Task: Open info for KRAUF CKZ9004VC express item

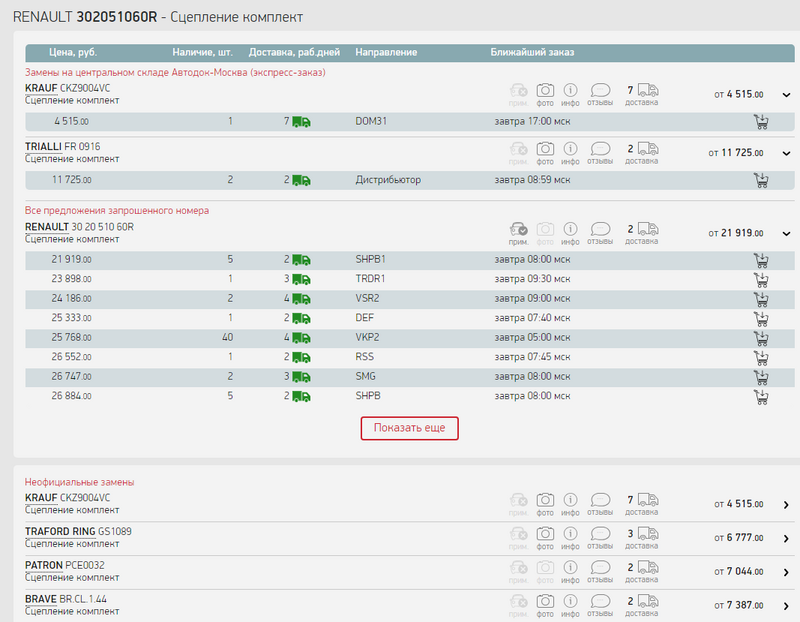Action: [x=570, y=94]
